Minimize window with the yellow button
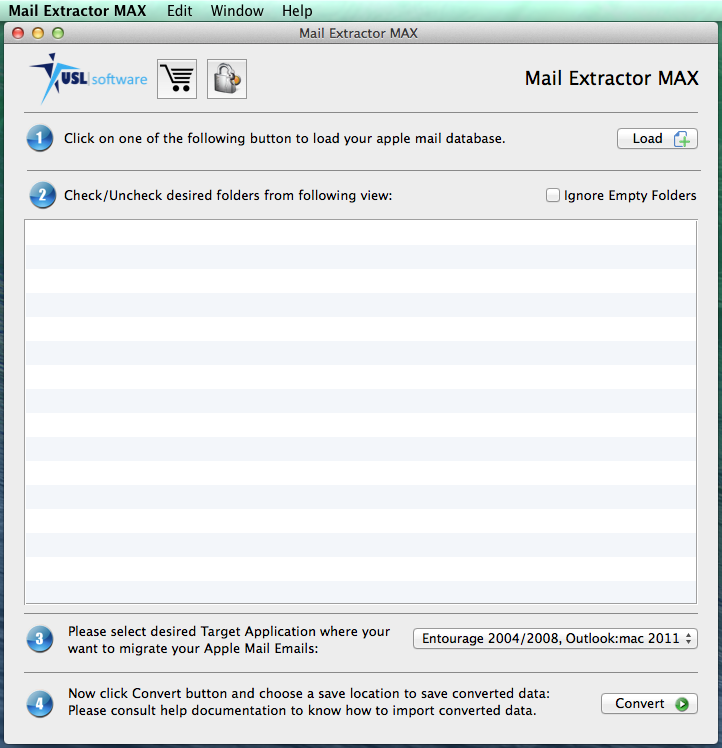This screenshot has width=722, height=748. [x=38, y=33]
